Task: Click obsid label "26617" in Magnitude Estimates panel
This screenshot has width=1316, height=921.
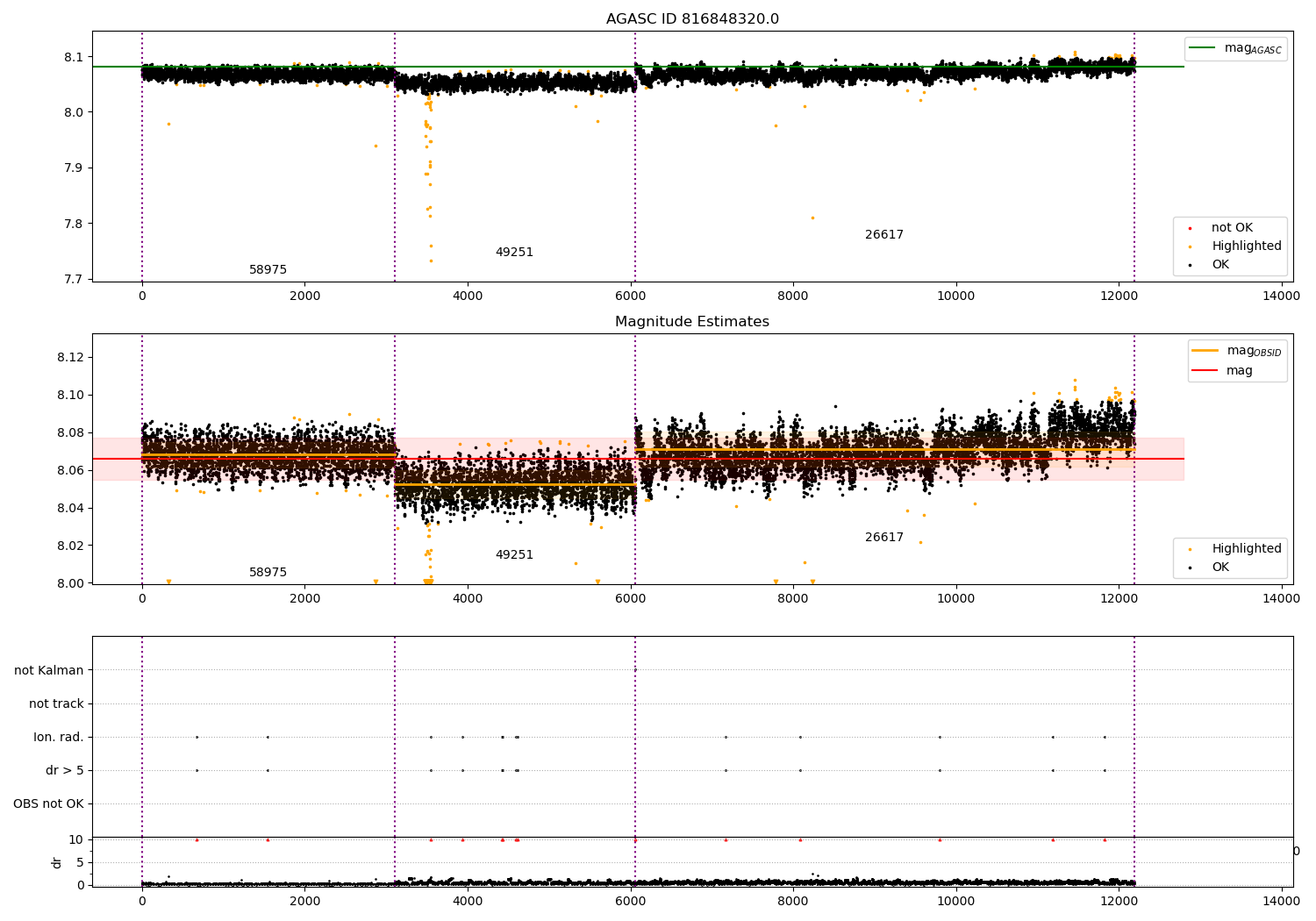Action: pyautogui.click(x=884, y=538)
